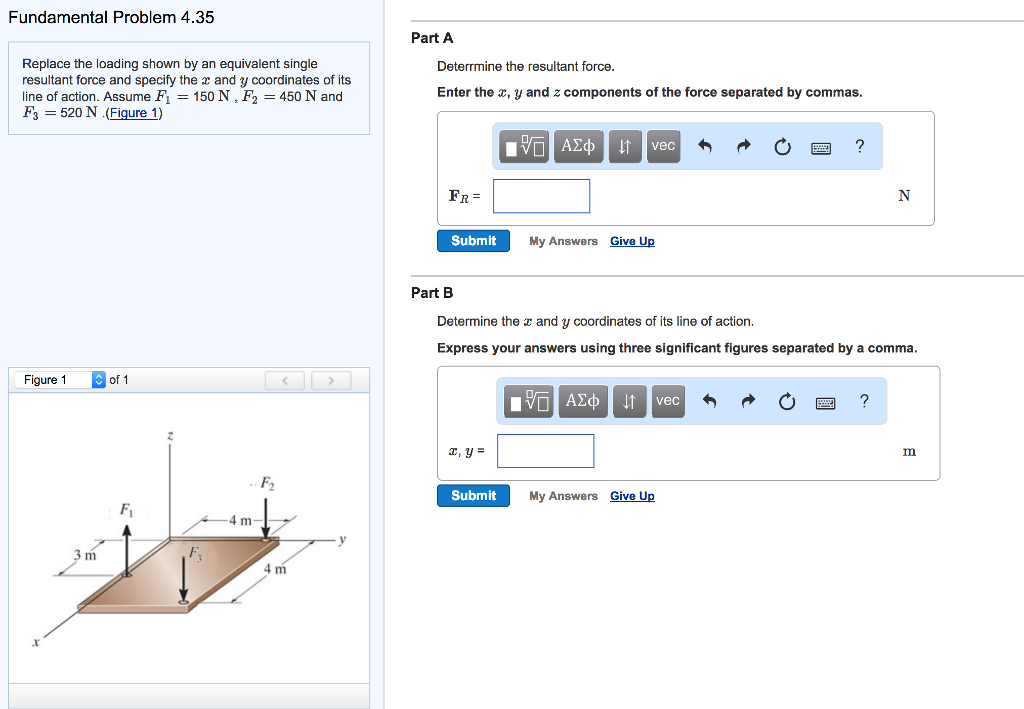Click the subscript/superscript arrows tool in Part A
Screen dimensions: 1024x709
(625, 146)
